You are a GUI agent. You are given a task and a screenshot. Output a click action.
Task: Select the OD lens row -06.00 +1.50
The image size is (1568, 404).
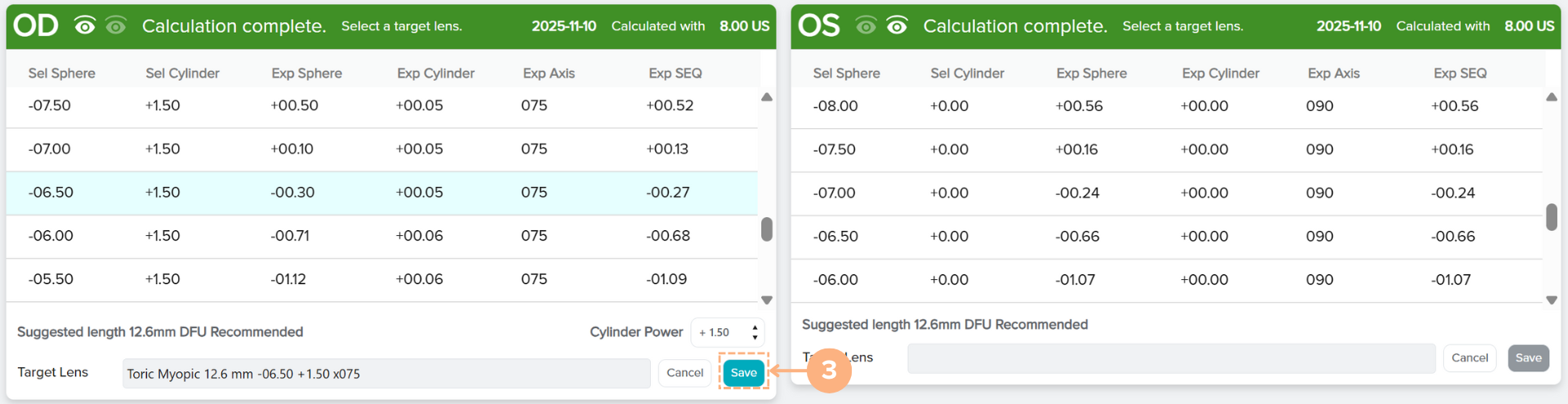[381, 236]
